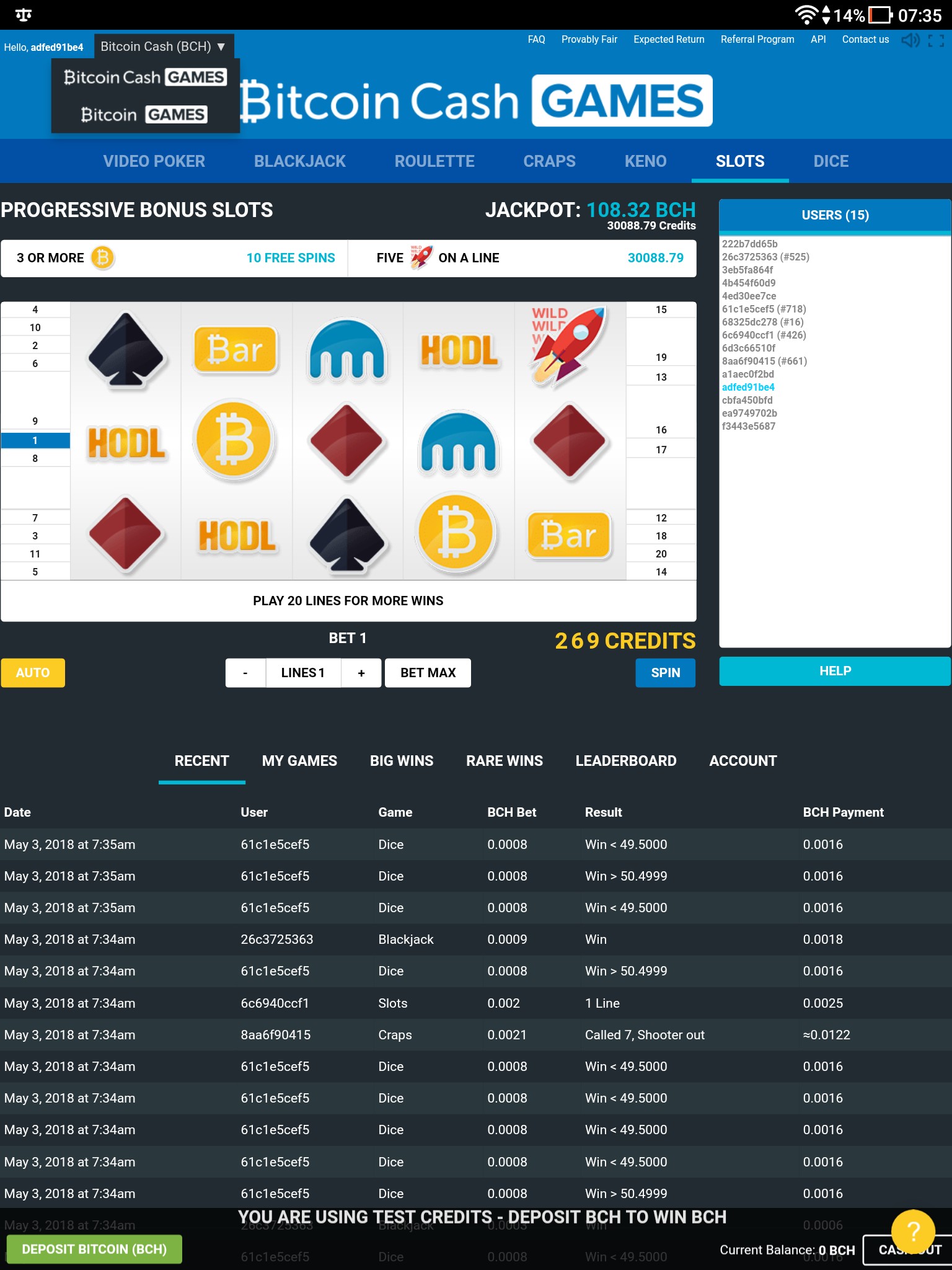Viewport: 952px width, 1270px height.
Task: Spin the slot reels
Action: point(666,673)
